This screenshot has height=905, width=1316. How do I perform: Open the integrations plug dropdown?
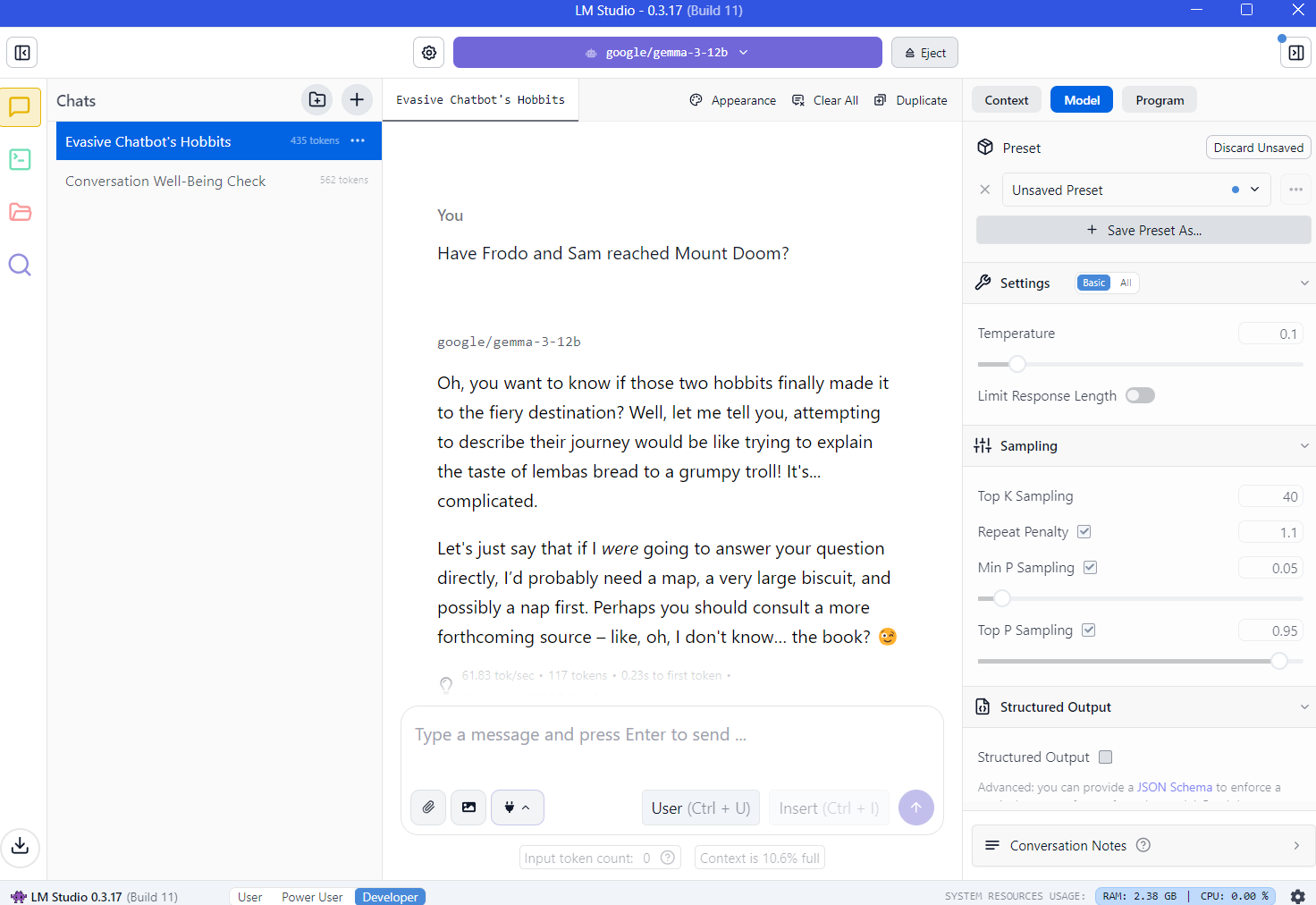(x=517, y=808)
